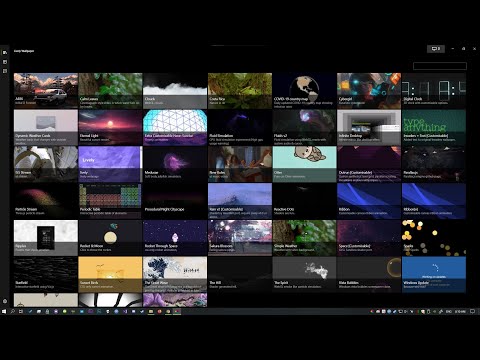Focus the wallpaper search box

pyautogui.click(x=440, y=66)
